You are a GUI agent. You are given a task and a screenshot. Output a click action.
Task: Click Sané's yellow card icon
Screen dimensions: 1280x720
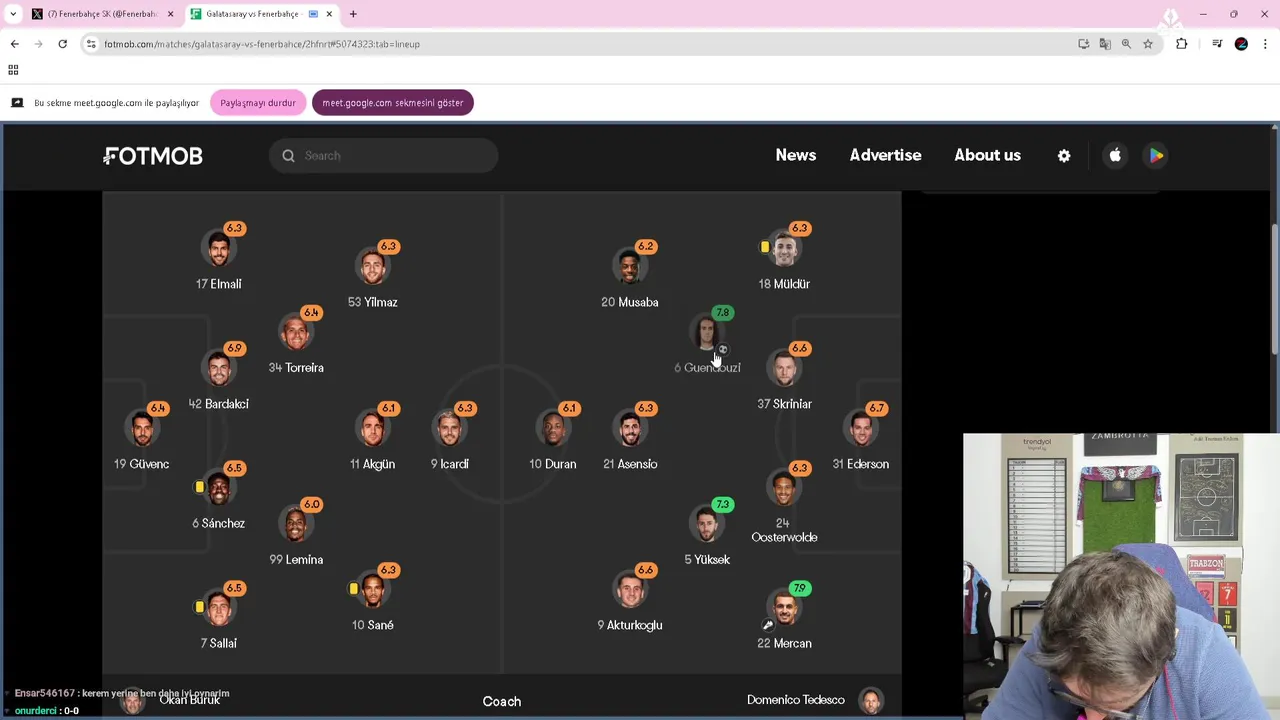354,589
